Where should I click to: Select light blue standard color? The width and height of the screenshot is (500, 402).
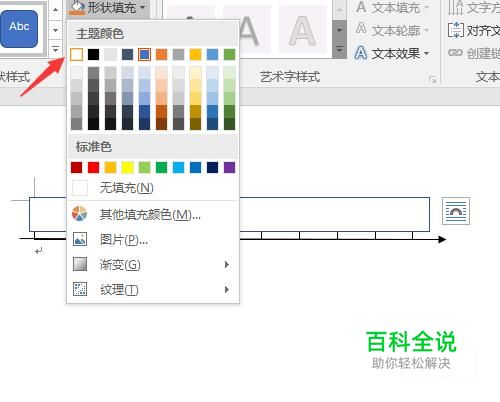click(179, 167)
